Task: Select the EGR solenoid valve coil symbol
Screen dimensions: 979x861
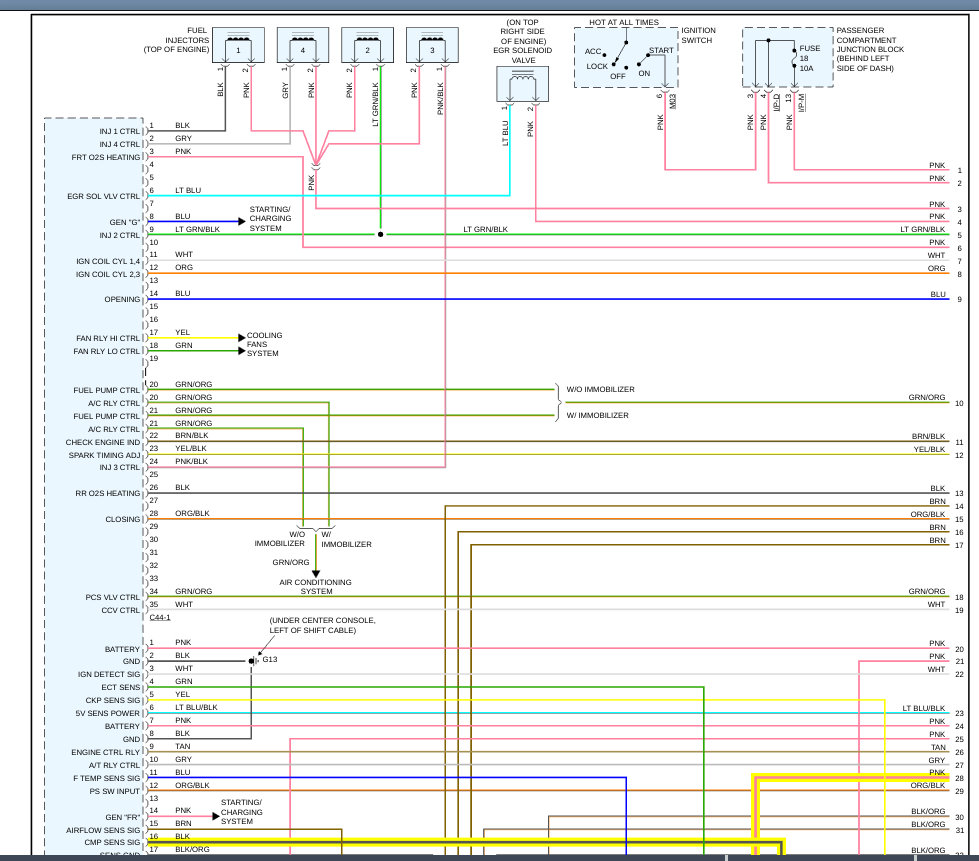Action: tap(523, 84)
